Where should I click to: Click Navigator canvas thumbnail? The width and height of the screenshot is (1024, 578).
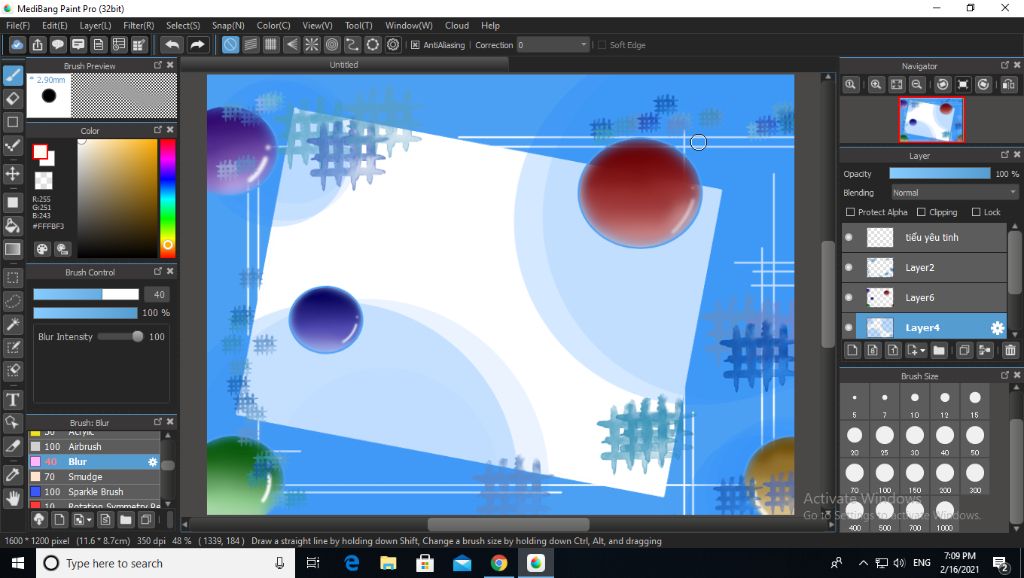931,120
